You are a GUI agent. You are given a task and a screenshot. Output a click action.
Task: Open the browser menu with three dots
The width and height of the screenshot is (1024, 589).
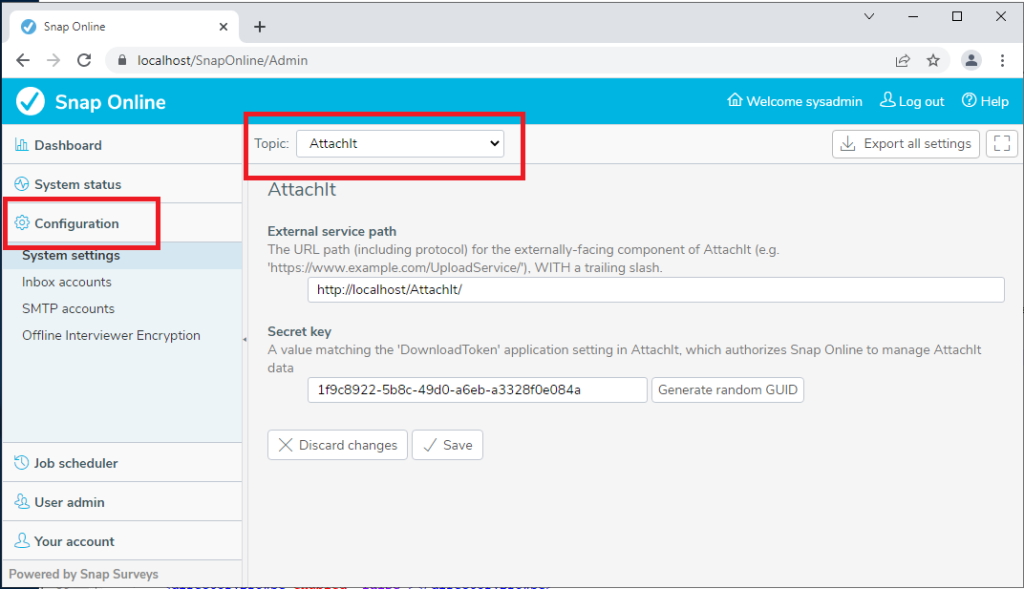pyautogui.click(x=1003, y=60)
